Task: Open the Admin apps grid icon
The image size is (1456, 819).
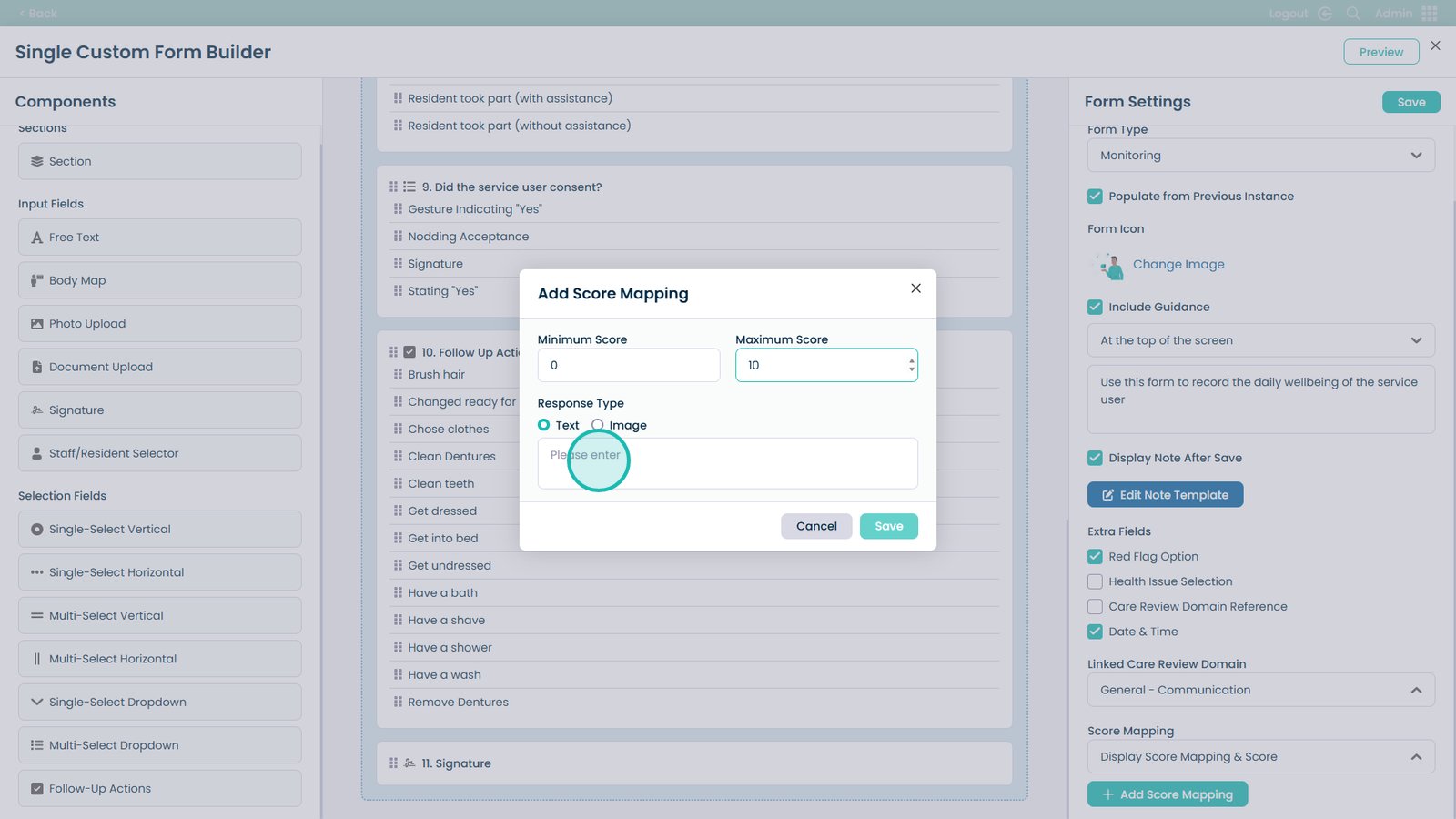Action: 1430,14
